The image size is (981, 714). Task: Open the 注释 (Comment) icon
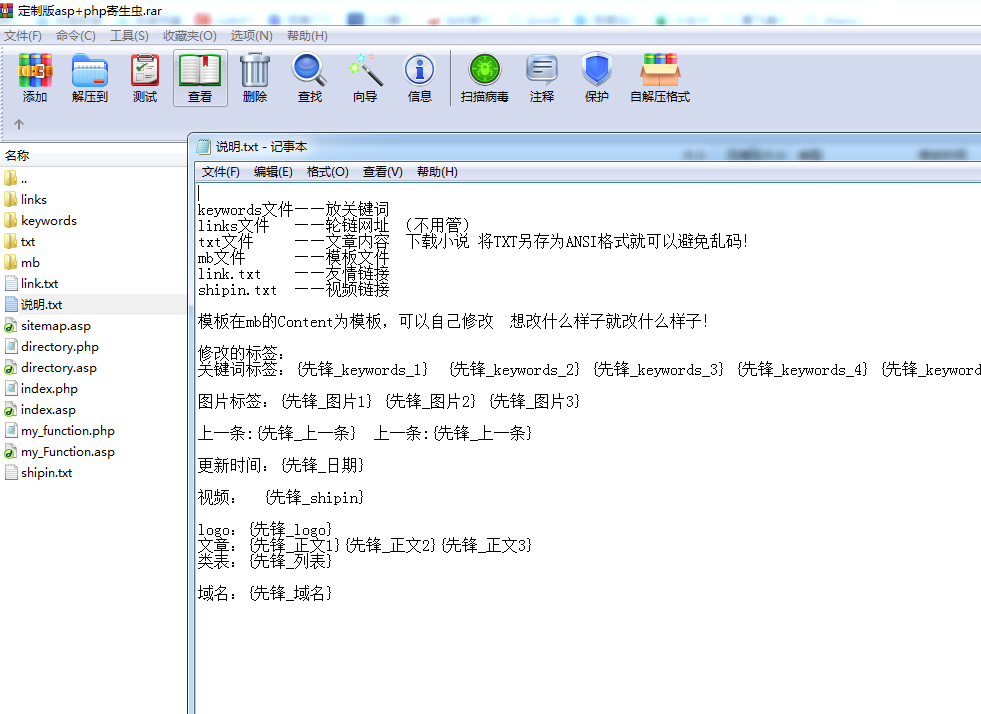coord(541,78)
